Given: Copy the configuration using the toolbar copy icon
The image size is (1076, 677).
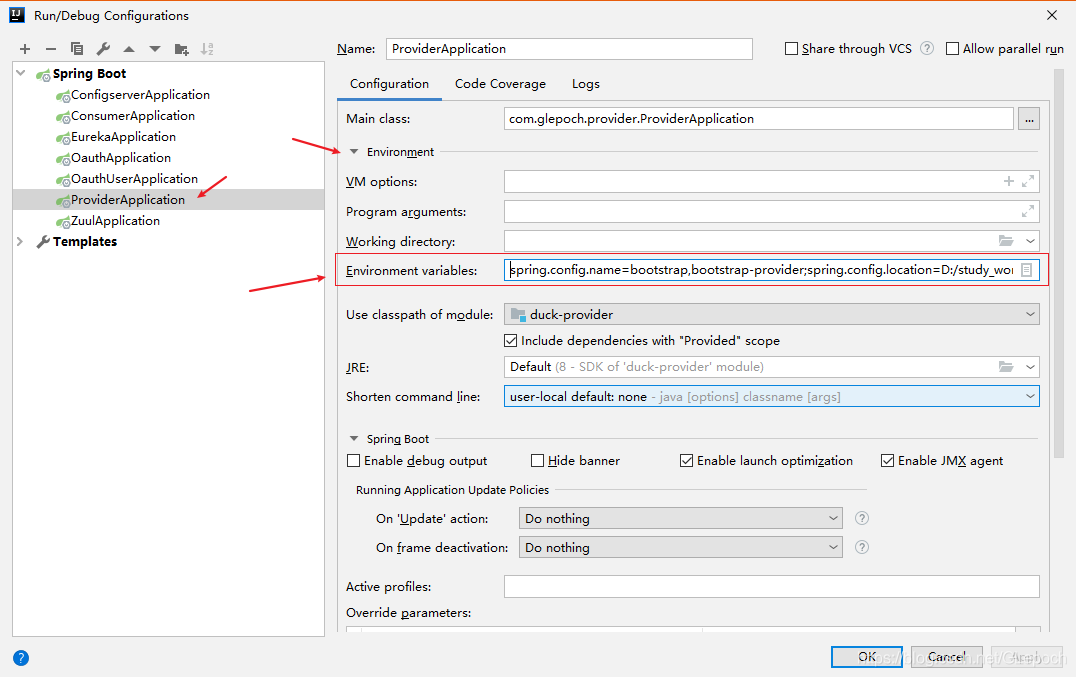Looking at the screenshot, I should tap(77, 49).
